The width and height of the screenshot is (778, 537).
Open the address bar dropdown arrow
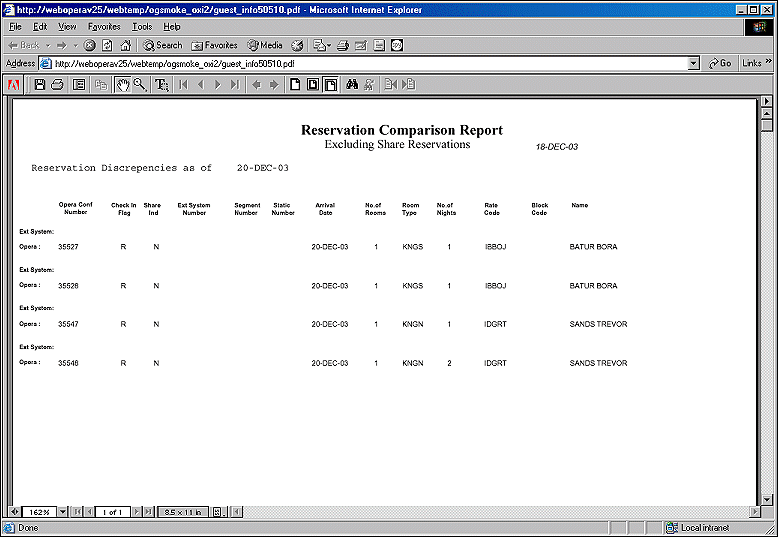point(694,63)
